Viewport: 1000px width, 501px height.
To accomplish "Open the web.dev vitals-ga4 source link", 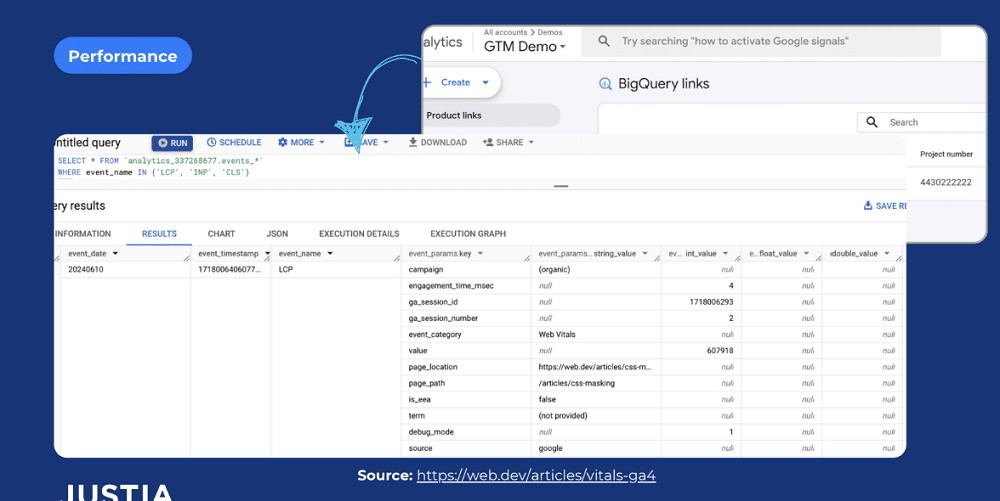I will coord(536,476).
